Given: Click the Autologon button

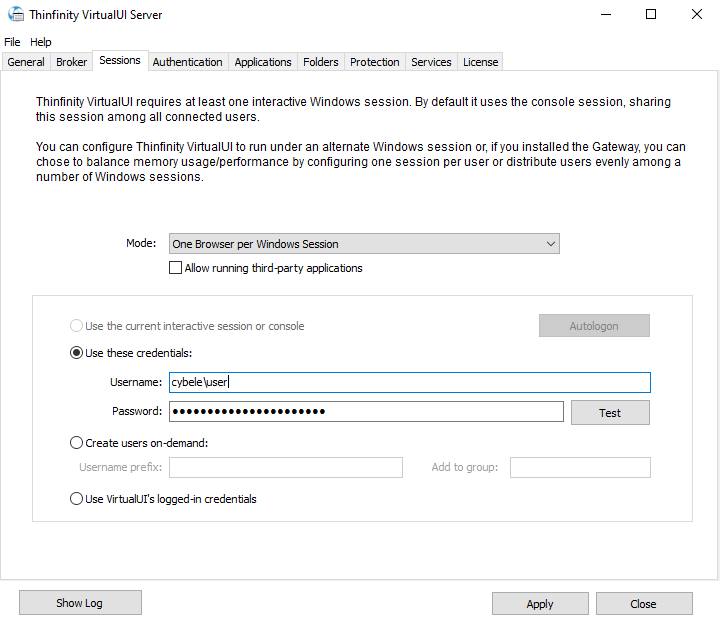Looking at the screenshot, I should (594, 325).
